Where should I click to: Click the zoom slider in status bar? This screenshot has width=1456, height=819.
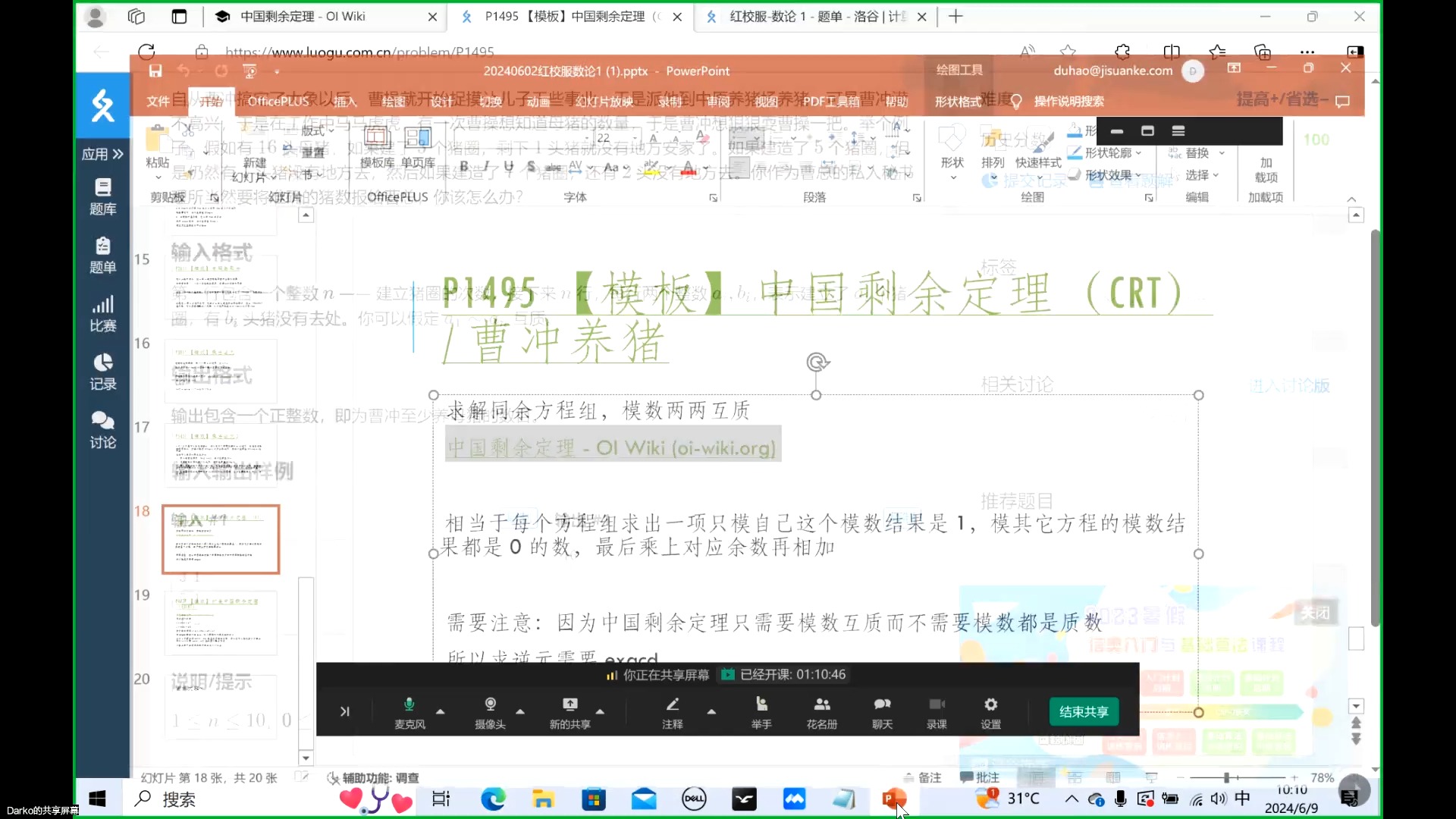coord(1237,777)
